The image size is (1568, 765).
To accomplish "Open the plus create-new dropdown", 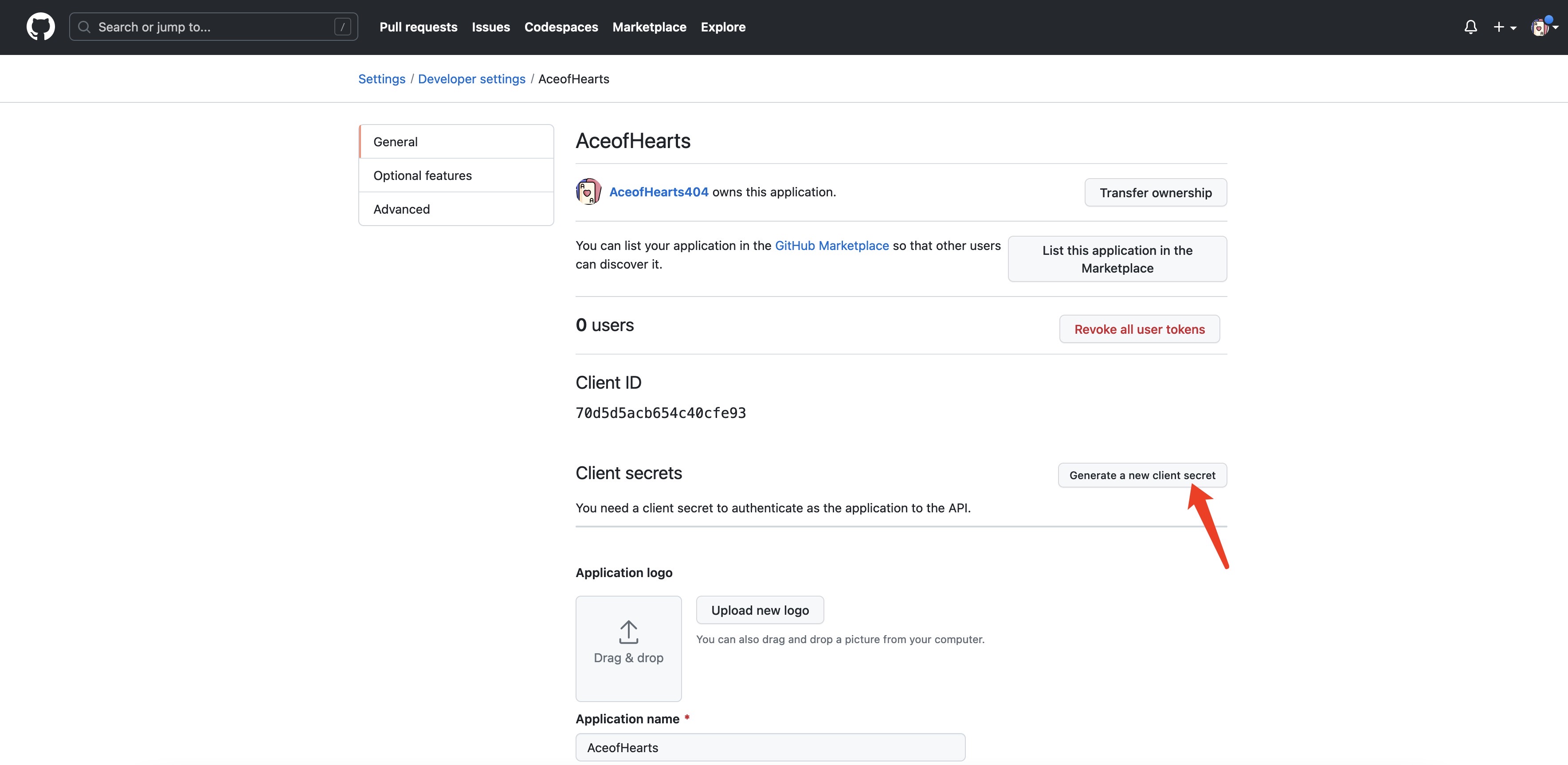I will (x=1504, y=27).
